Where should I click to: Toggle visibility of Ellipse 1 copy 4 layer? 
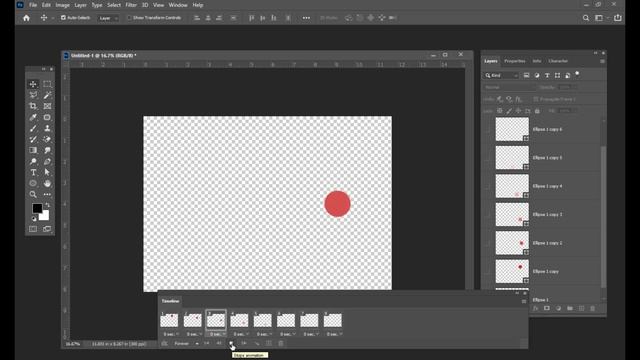[487, 186]
